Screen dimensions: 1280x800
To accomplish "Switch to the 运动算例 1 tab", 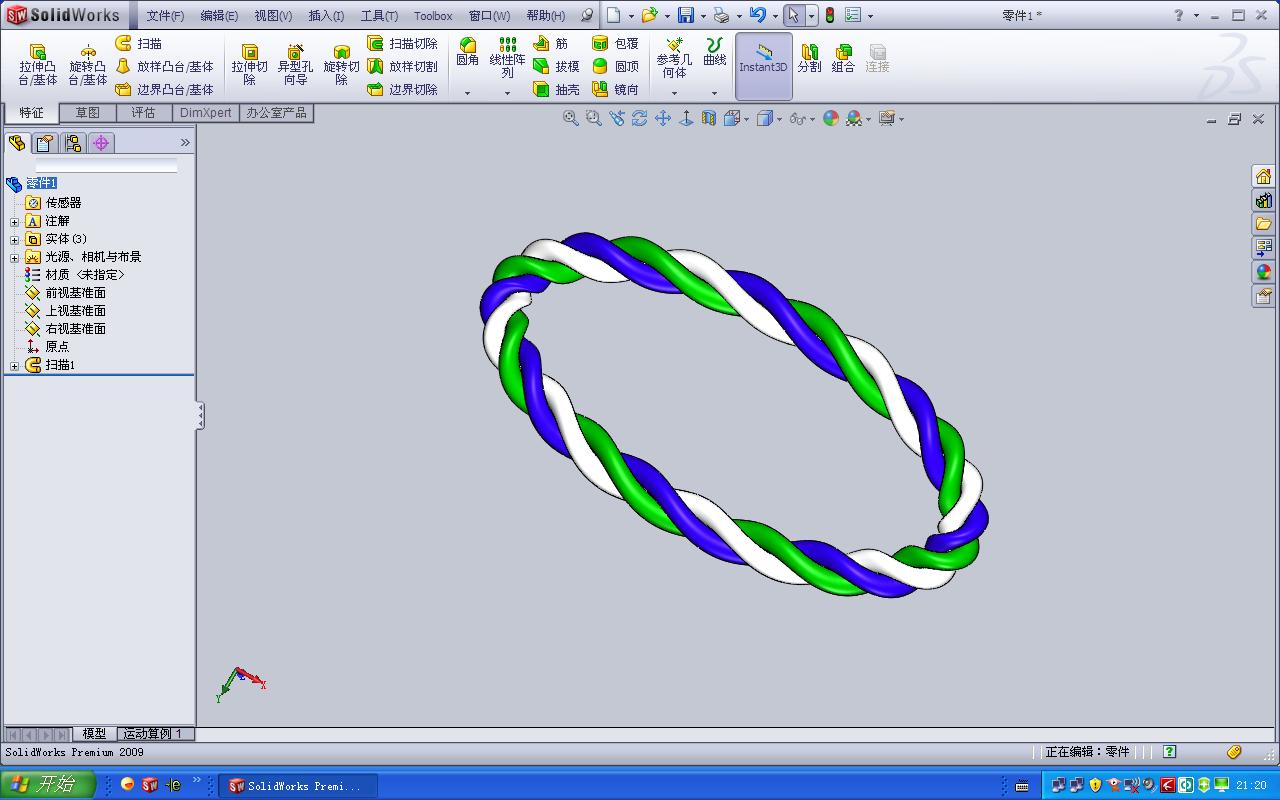I will 156,734.
